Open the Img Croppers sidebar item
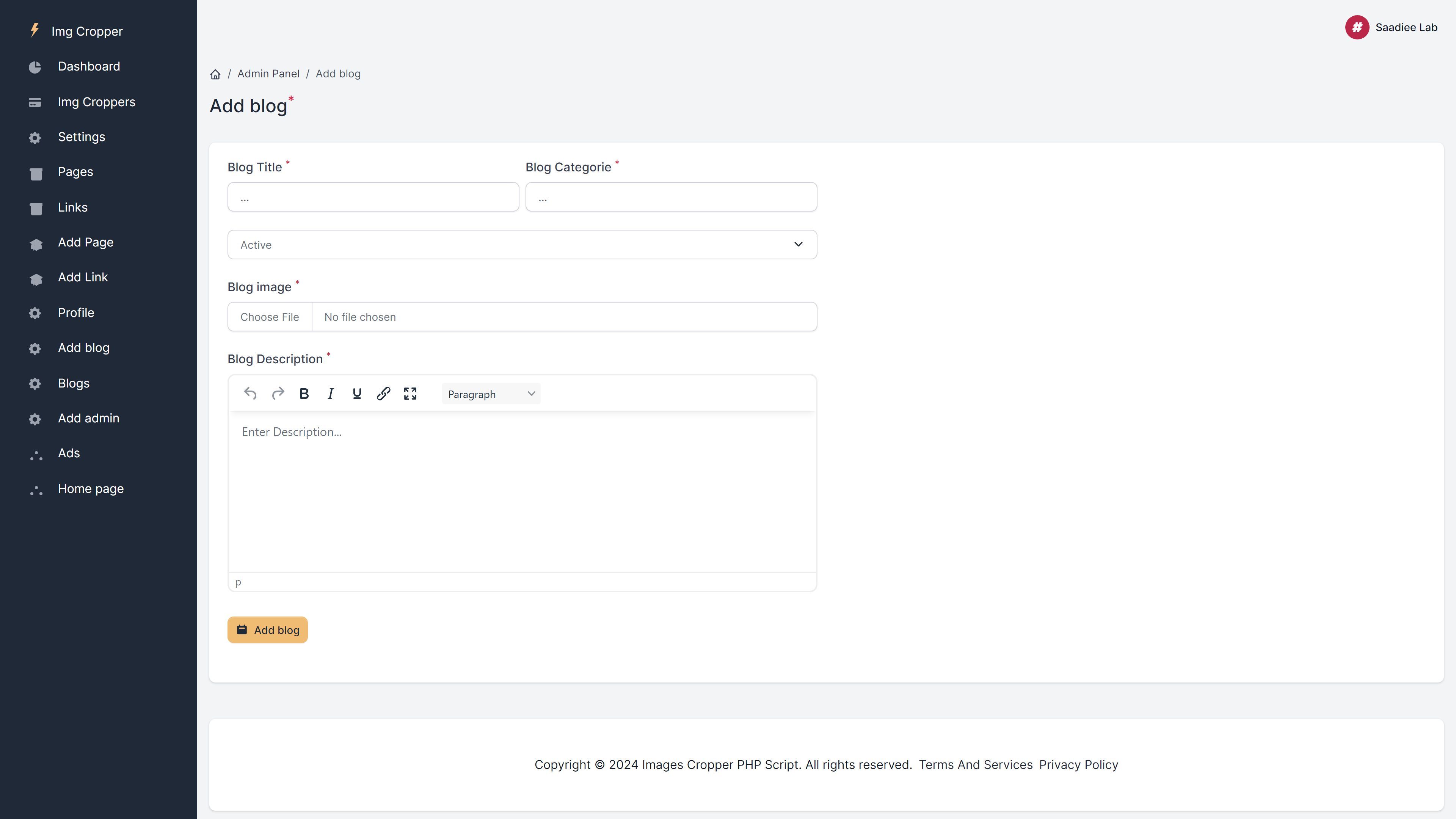This screenshot has width=1456, height=819. (x=96, y=102)
